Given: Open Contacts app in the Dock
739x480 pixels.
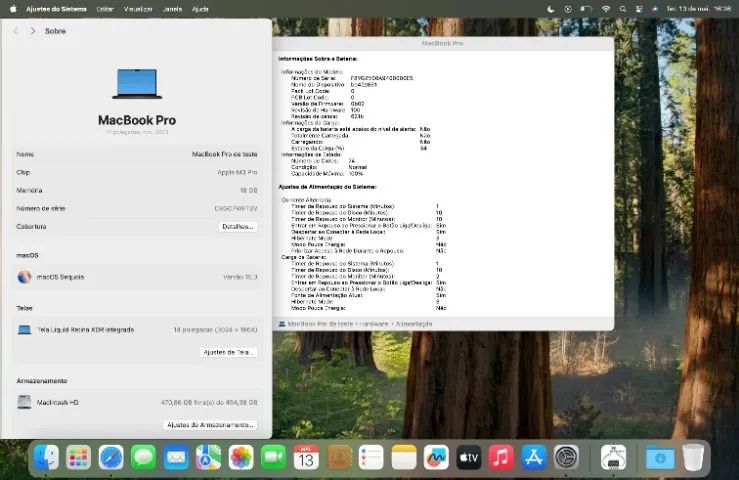Looking at the screenshot, I should [x=339, y=457].
